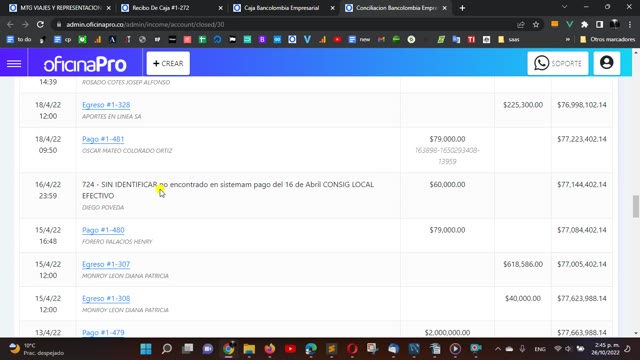The width and height of the screenshot is (640, 360).
Task: Select name DIEGO POVEDA
Action: pos(103,208)
